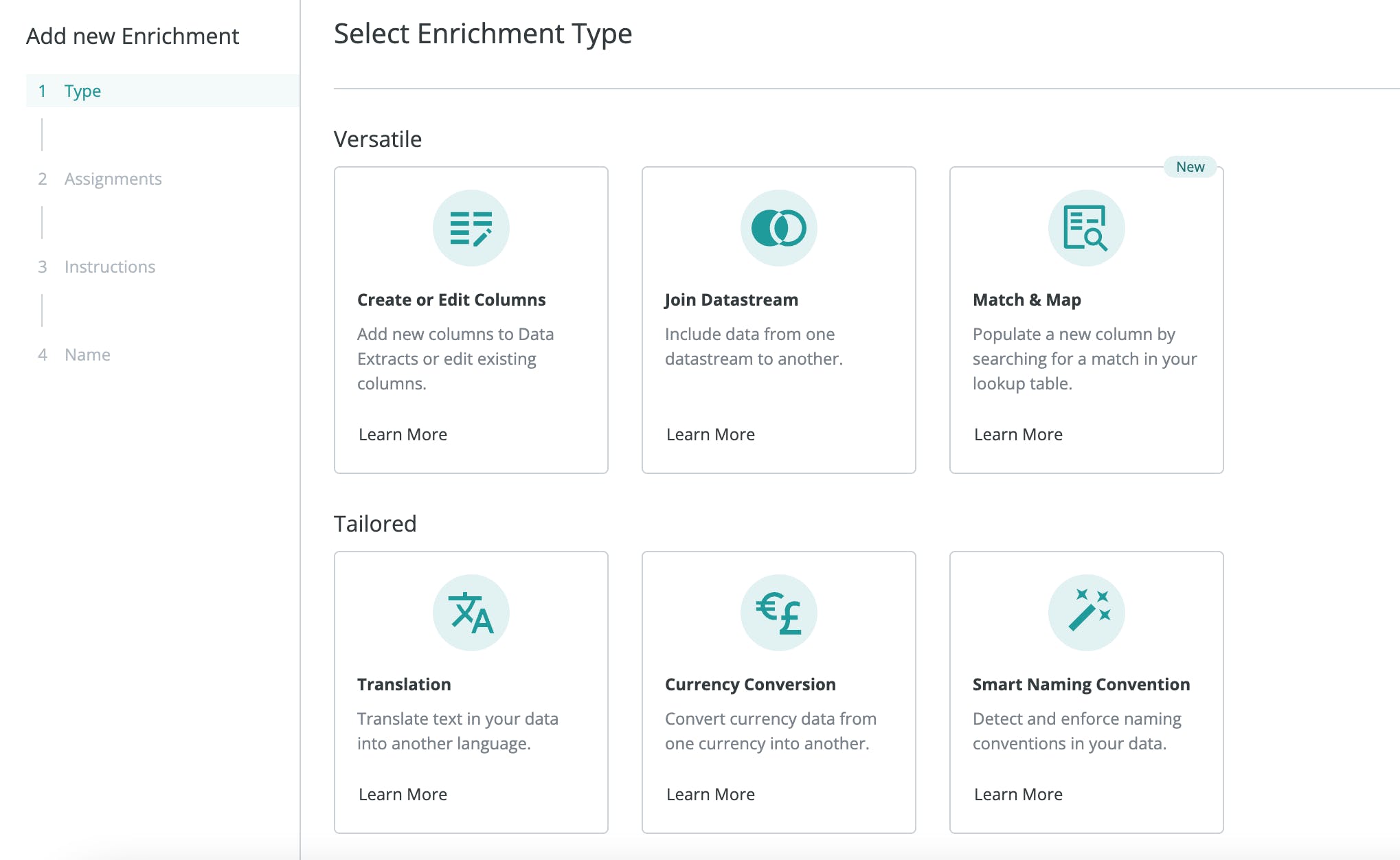Go to step 1 Type in wizard
Image resolution: width=1400 pixels, height=860 pixels.
pyautogui.click(x=163, y=91)
